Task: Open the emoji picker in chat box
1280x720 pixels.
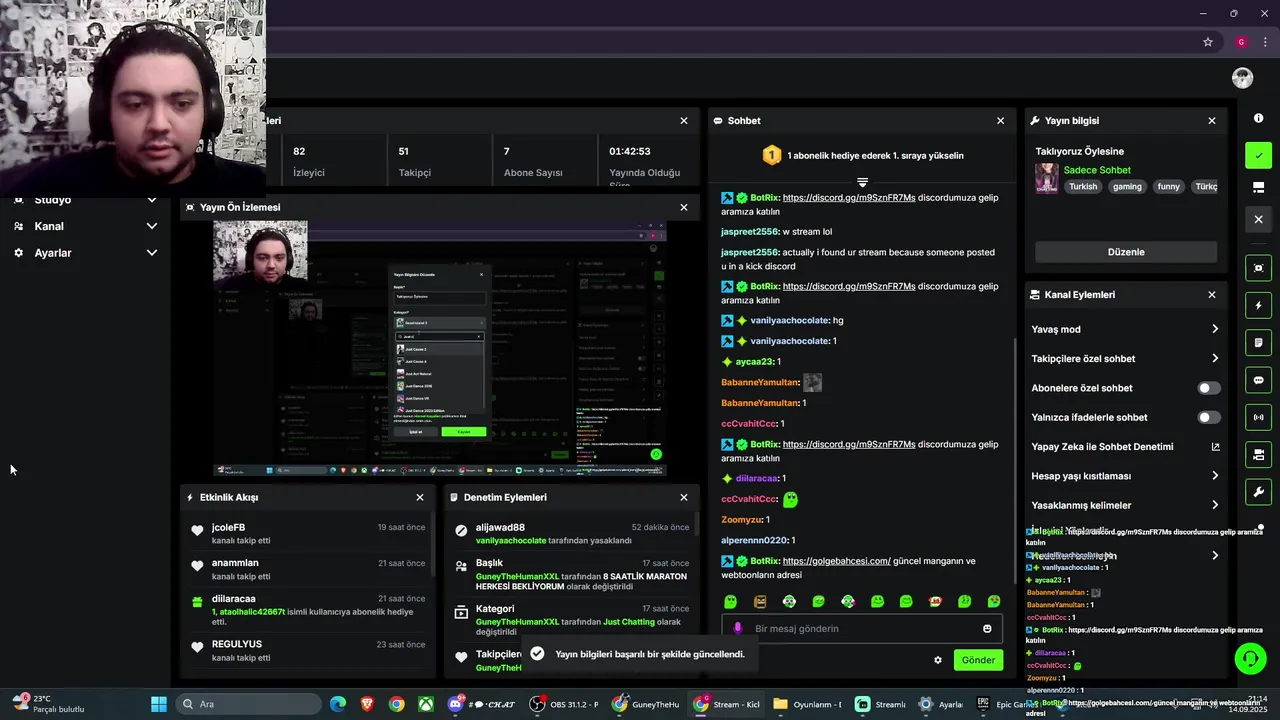Action: pos(987,628)
